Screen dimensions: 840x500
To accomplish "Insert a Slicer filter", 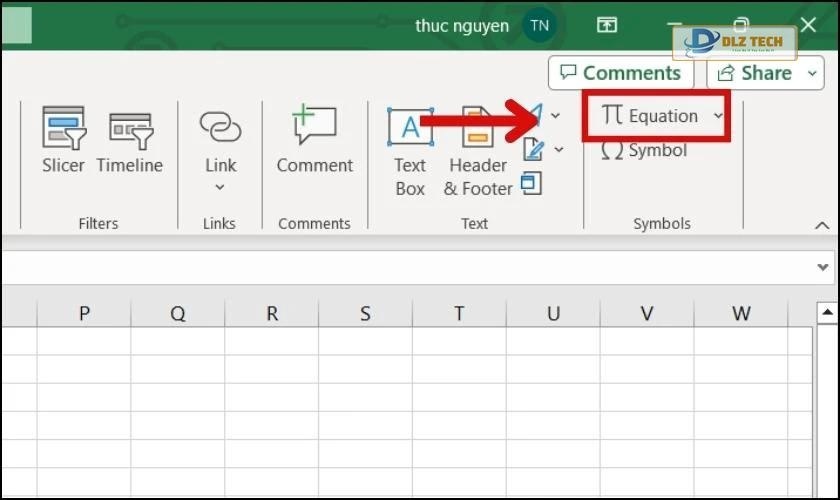I will coord(63,140).
